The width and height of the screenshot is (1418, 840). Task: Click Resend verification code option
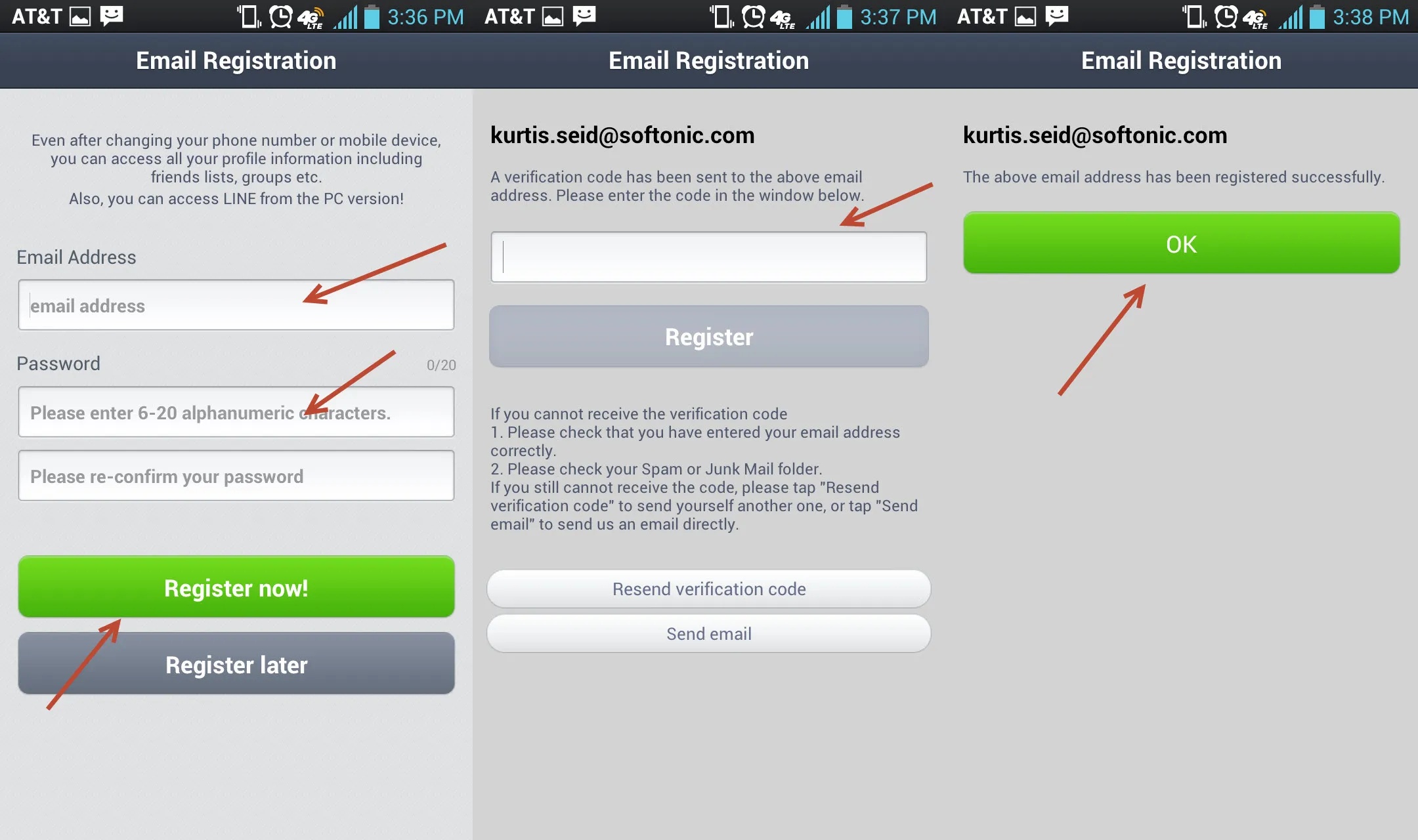(709, 588)
